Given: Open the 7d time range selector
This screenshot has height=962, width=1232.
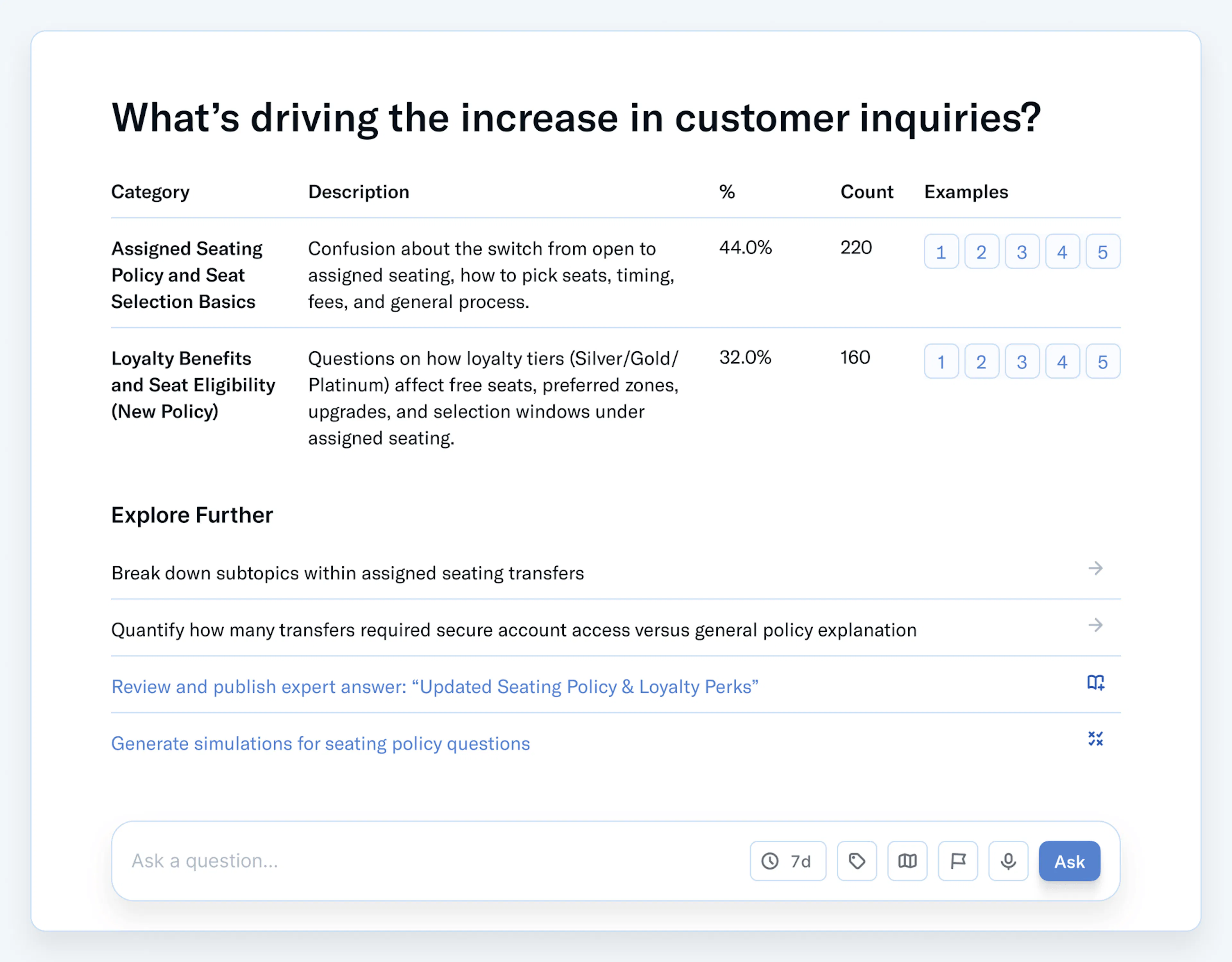Looking at the screenshot, I should [x=788, y=861].
